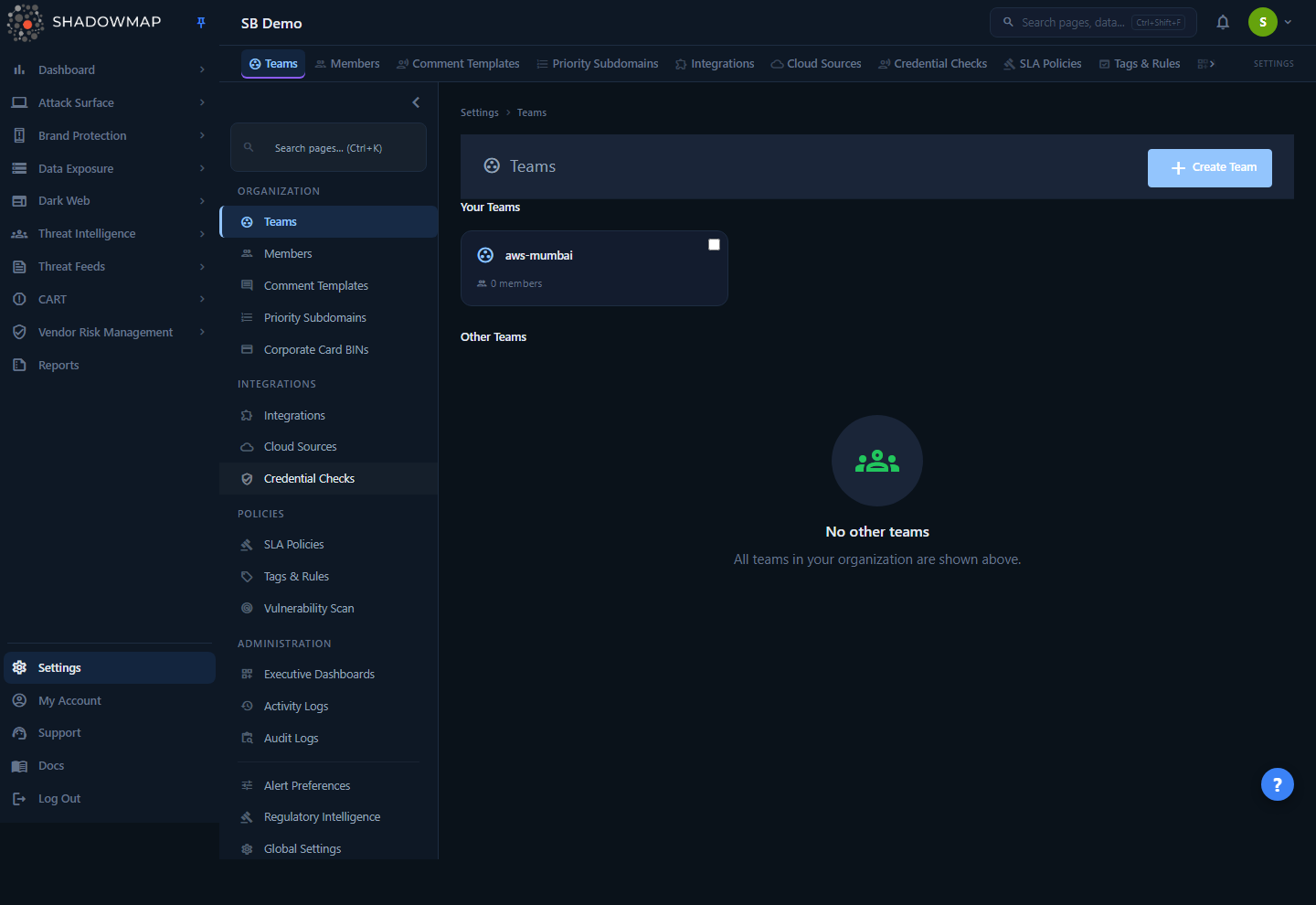Click the Tags & Rules tag icon in panel
Viewport: 1316px width, 905px height.
247,577
